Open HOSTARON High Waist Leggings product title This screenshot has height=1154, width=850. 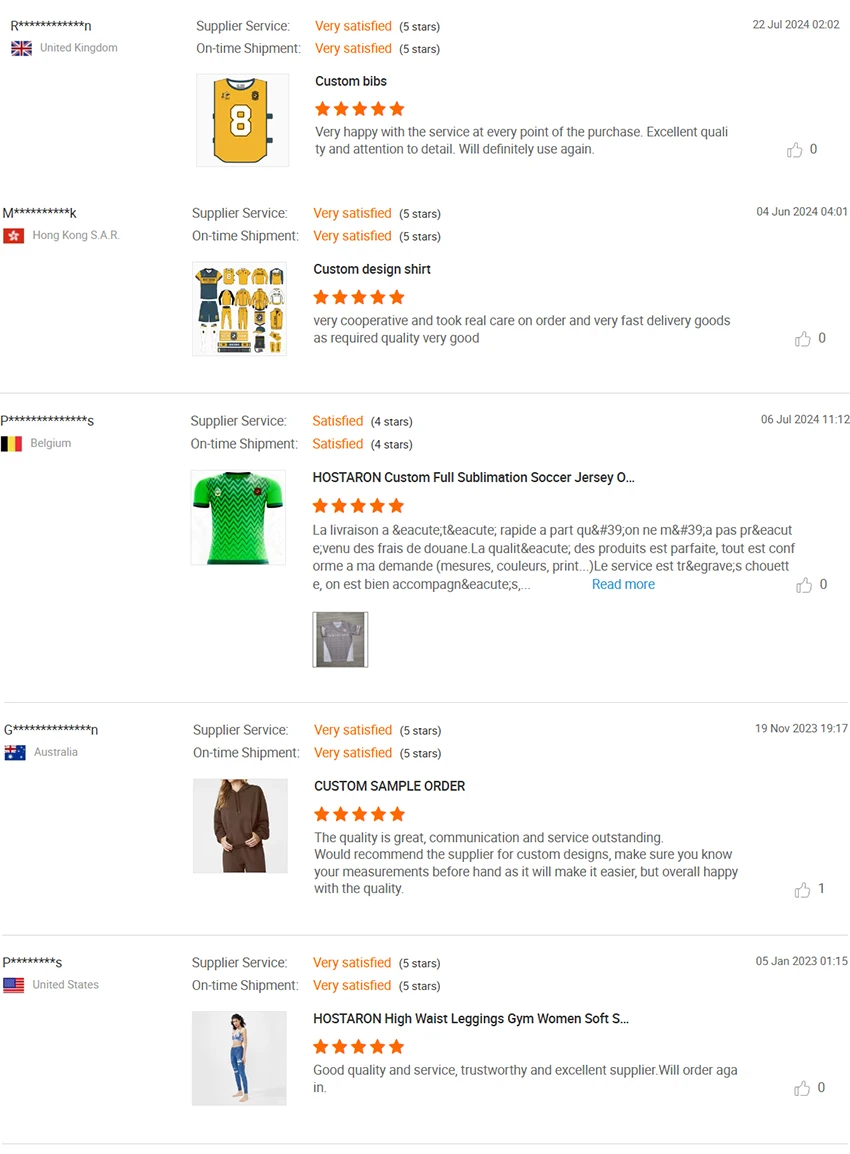470,1019
